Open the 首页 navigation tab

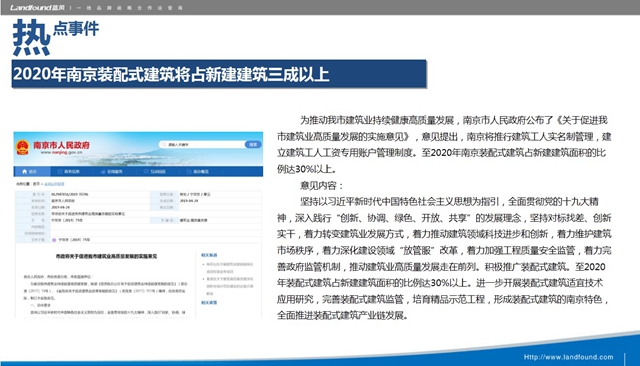click(32, 171)
